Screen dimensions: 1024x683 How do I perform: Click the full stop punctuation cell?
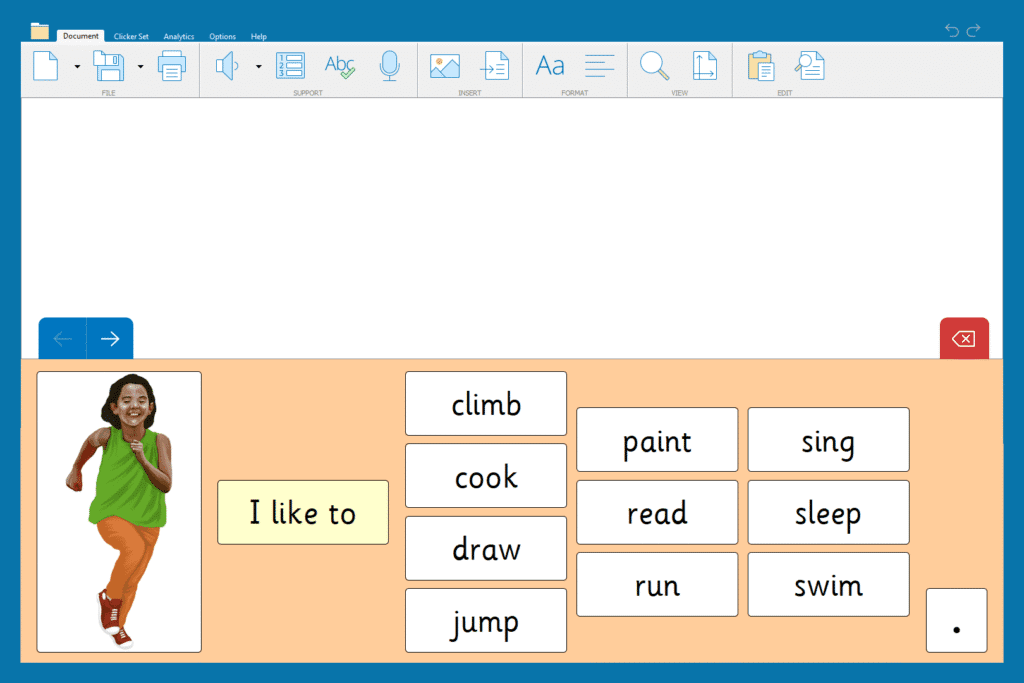[957, 620]
